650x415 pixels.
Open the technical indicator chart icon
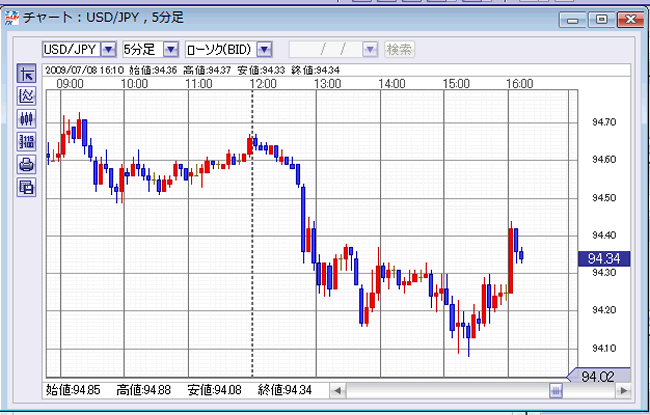click(x=27, y=96)
